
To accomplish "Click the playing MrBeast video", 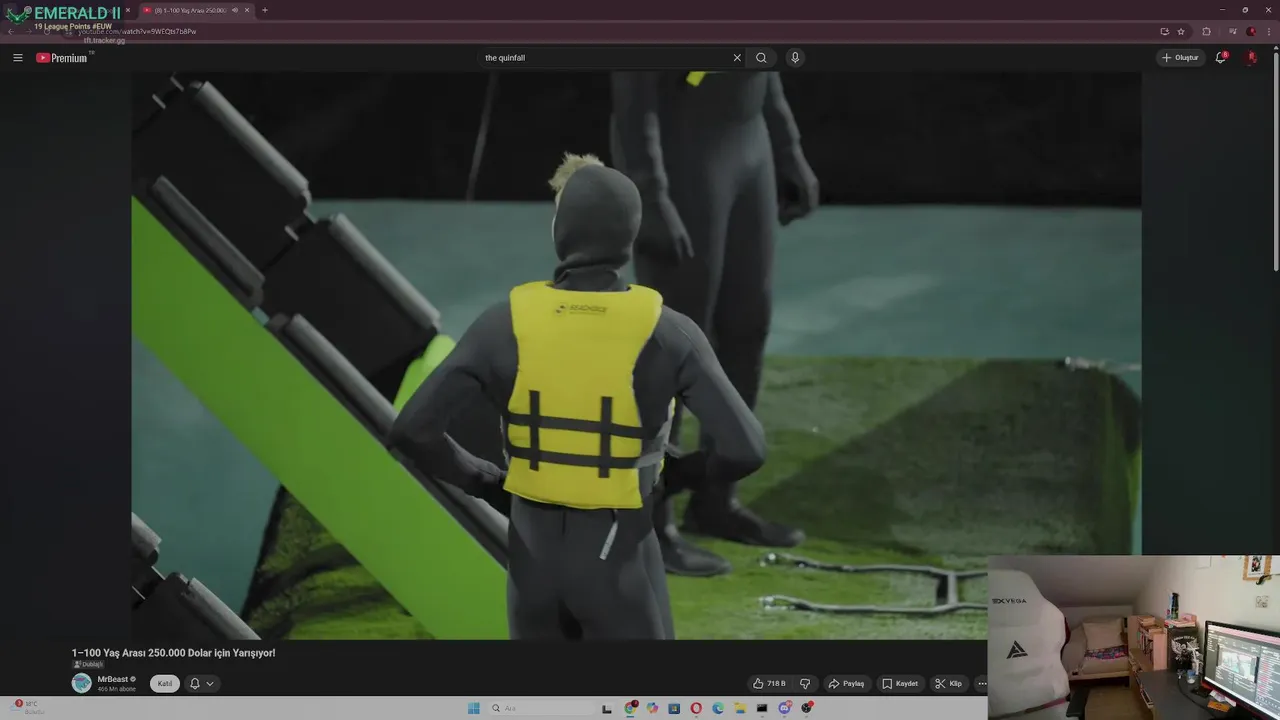I will [x=636, y=355].
